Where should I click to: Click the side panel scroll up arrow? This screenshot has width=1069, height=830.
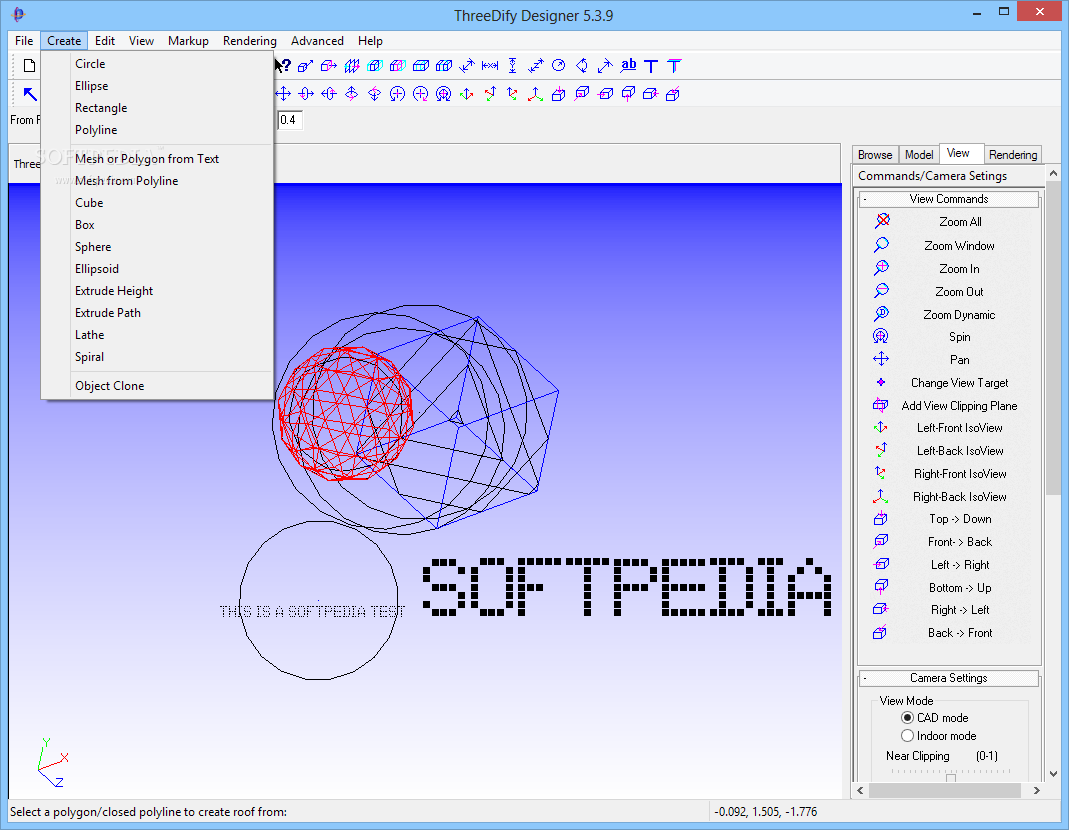pyautogui.click(x=1053, y=173)
